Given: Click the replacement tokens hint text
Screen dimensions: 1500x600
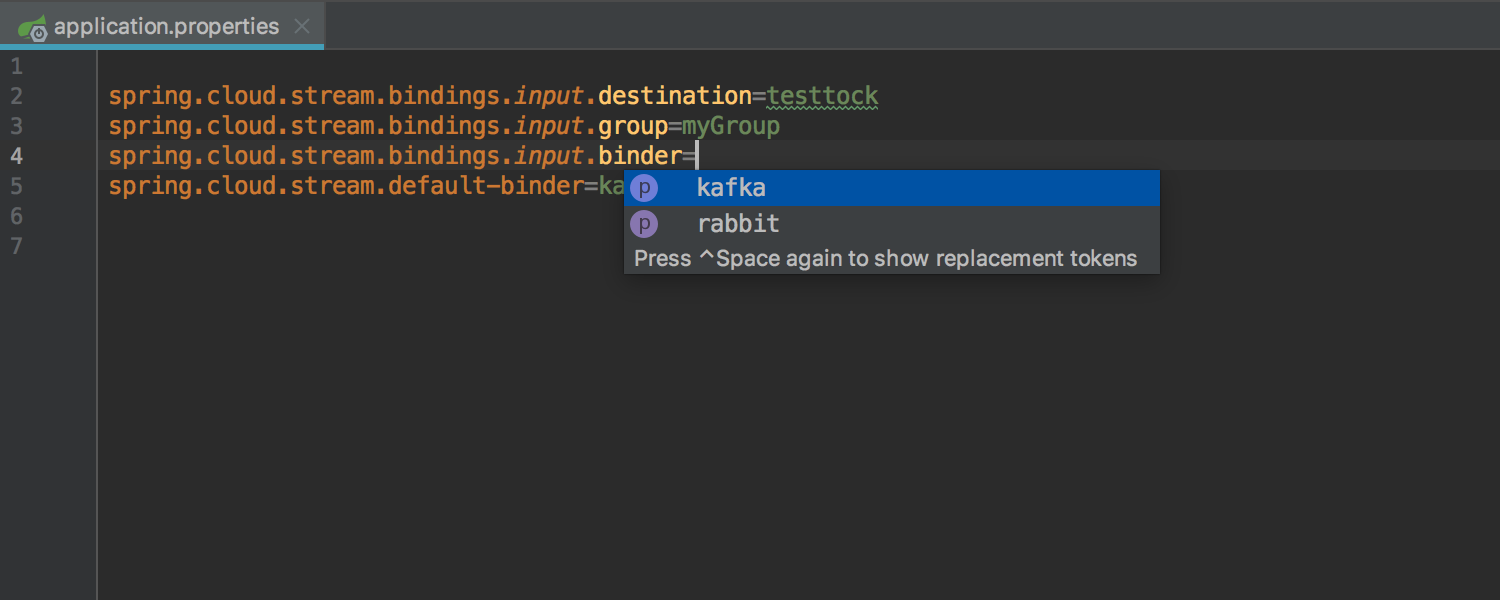Looking at the screenshot, I should 886,258.
